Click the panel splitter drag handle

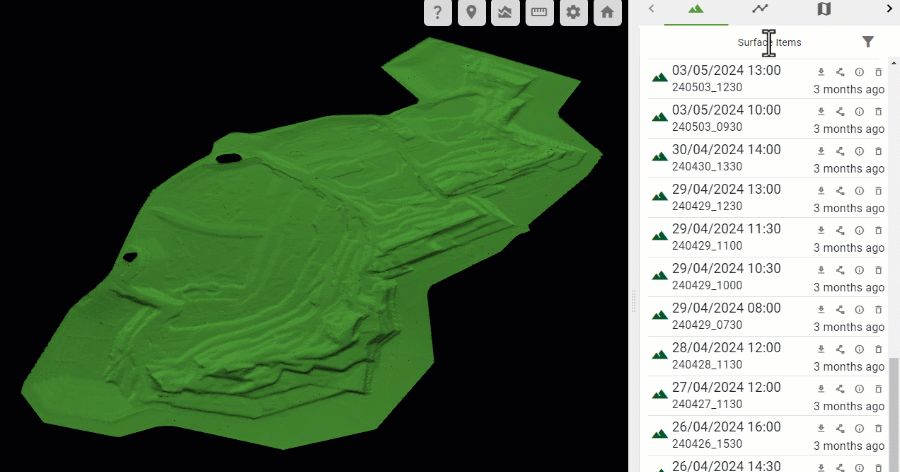[x=634, y=301]
